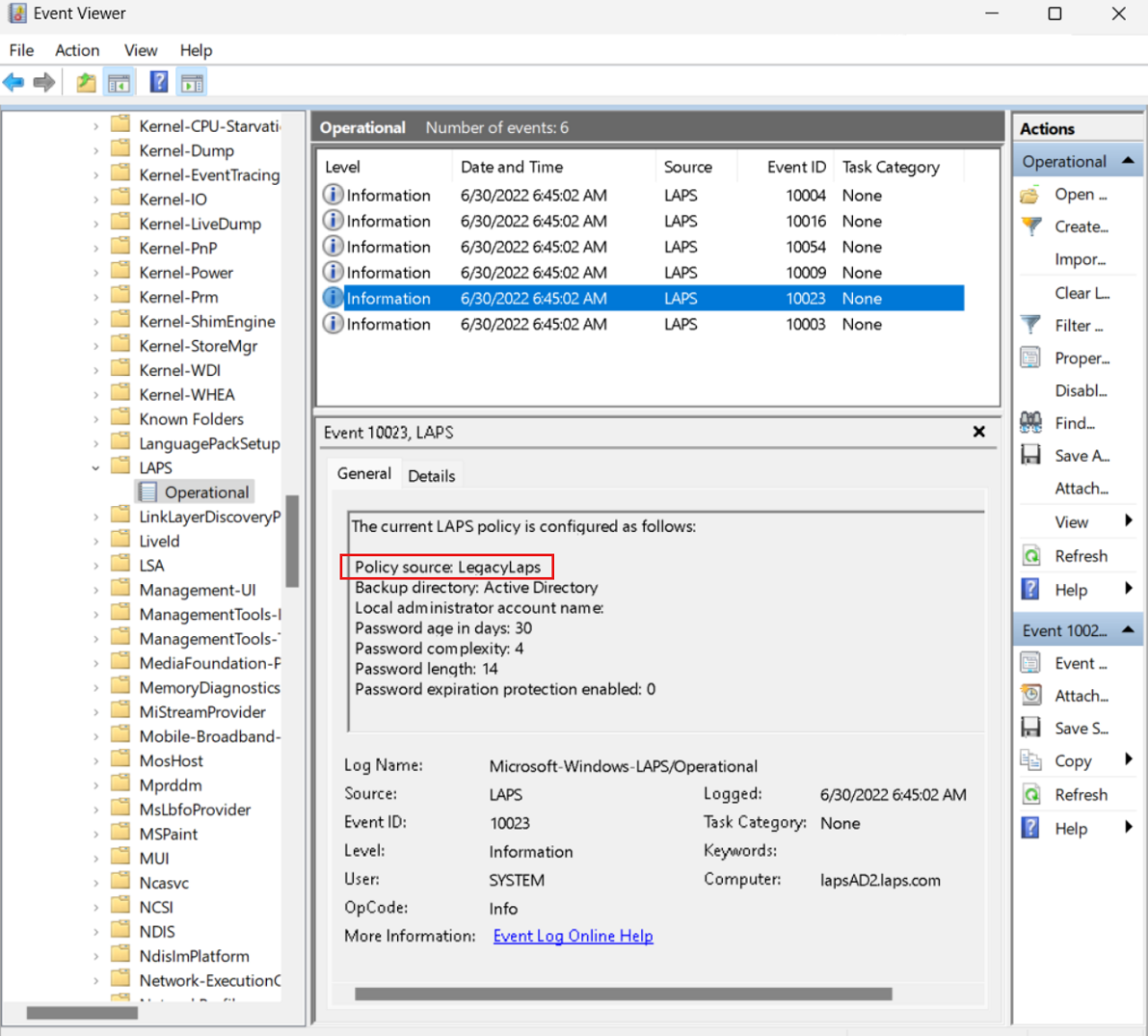The image size is (1148, 1036).
Task: Collapse the Operational actions section
Action: [x=1128, y=161]
